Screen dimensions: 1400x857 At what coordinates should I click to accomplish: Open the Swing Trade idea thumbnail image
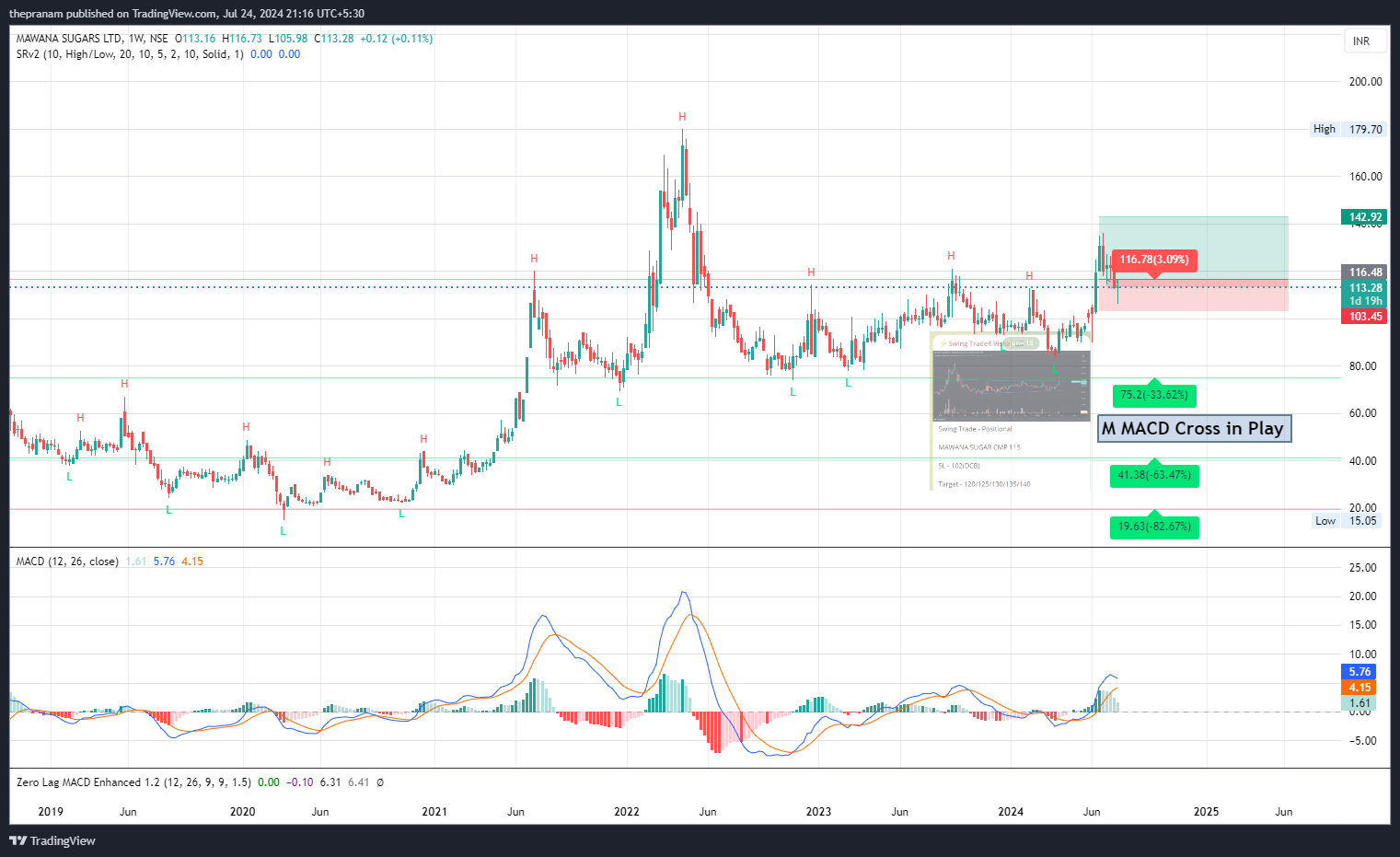pos(1011,386)
